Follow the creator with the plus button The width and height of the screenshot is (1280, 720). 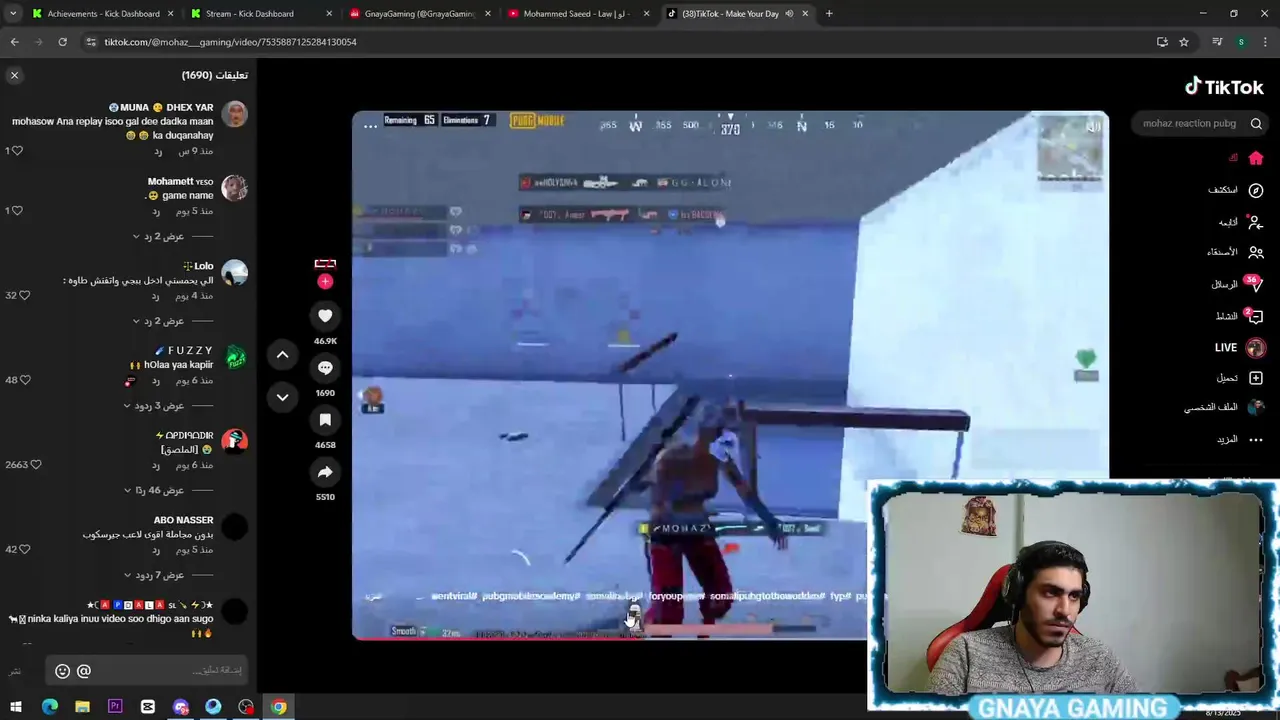(325, 281)
